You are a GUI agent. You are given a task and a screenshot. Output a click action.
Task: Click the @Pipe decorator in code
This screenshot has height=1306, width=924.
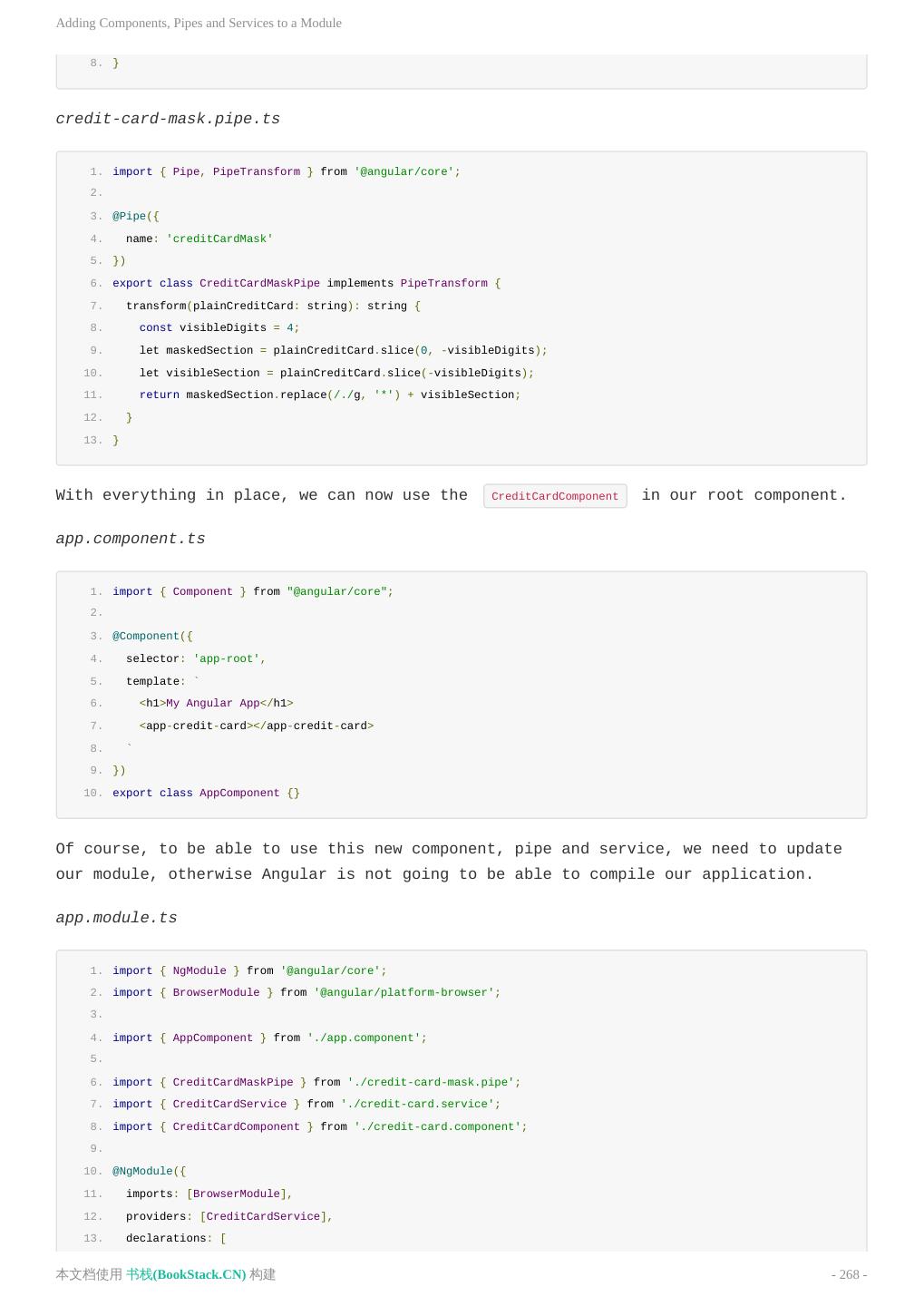(x=129, y=216)
